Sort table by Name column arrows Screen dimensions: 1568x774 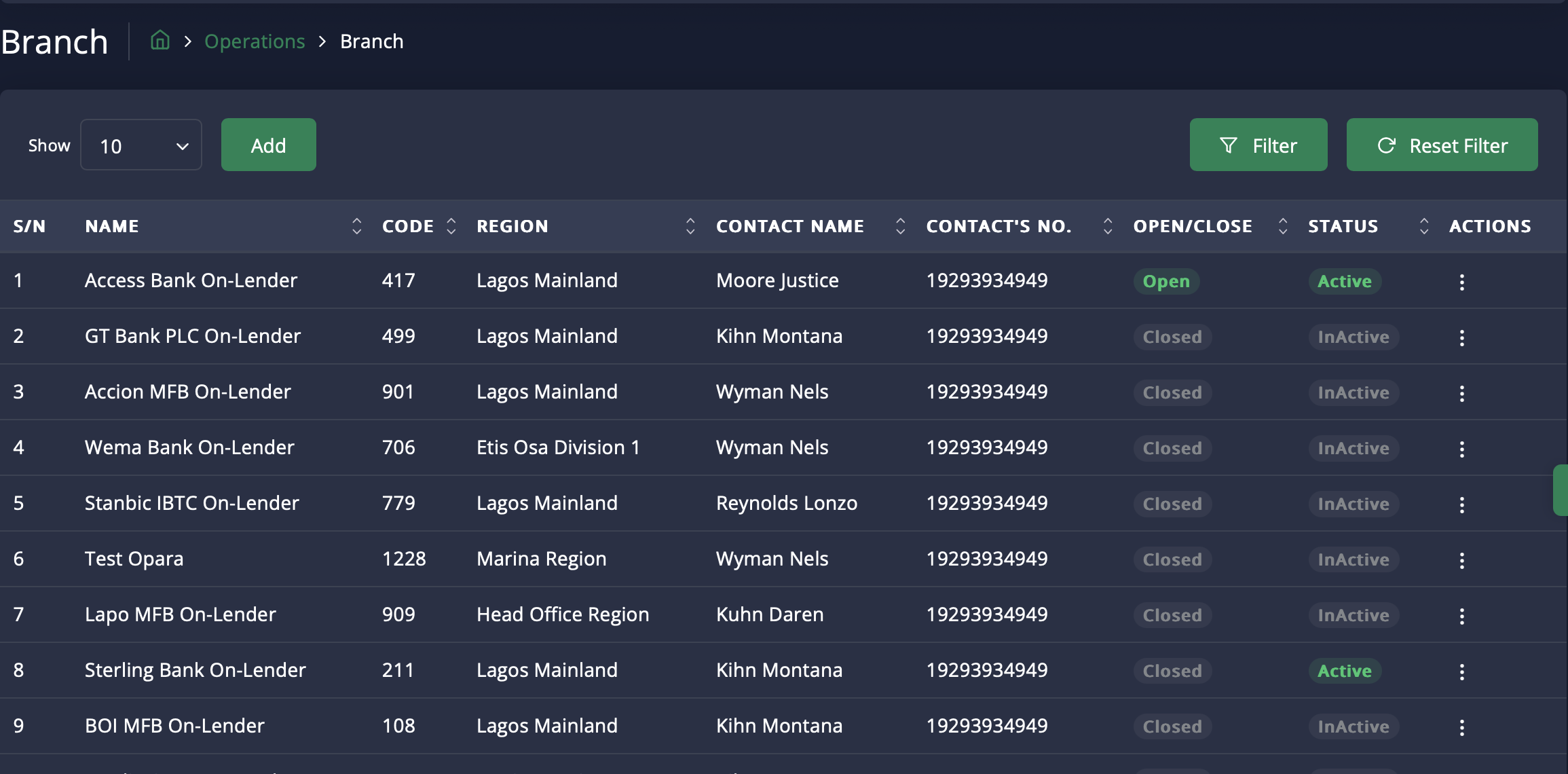[356, 226]
